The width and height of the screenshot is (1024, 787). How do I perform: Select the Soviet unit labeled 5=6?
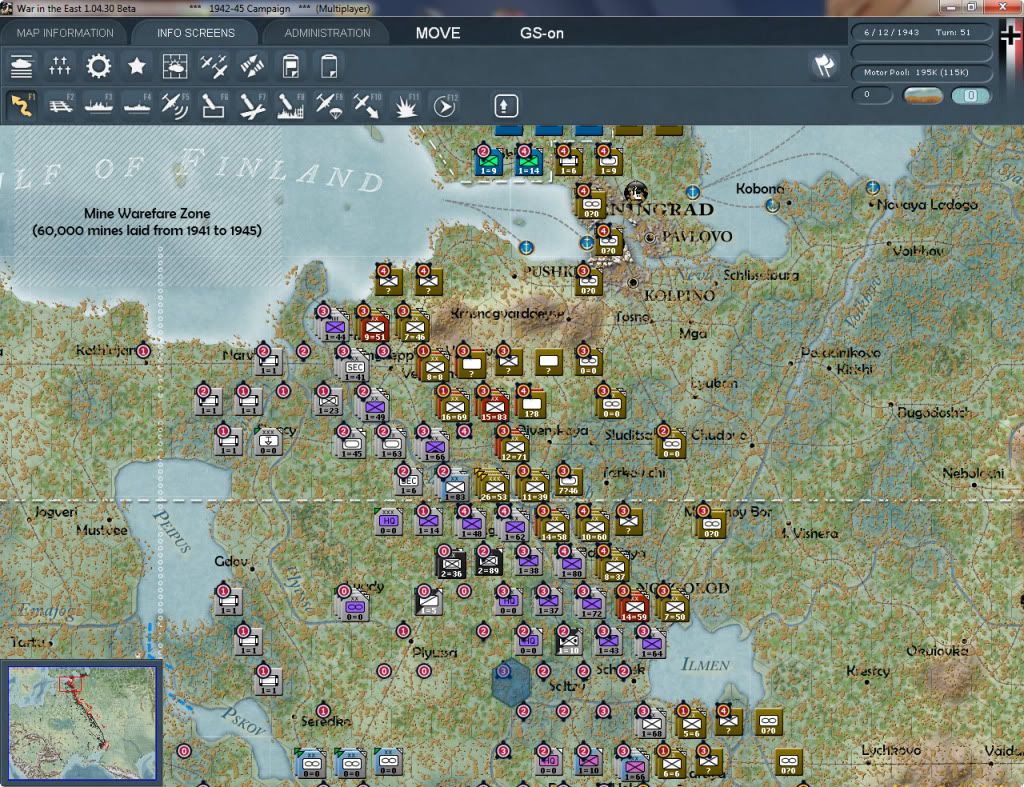691,724
